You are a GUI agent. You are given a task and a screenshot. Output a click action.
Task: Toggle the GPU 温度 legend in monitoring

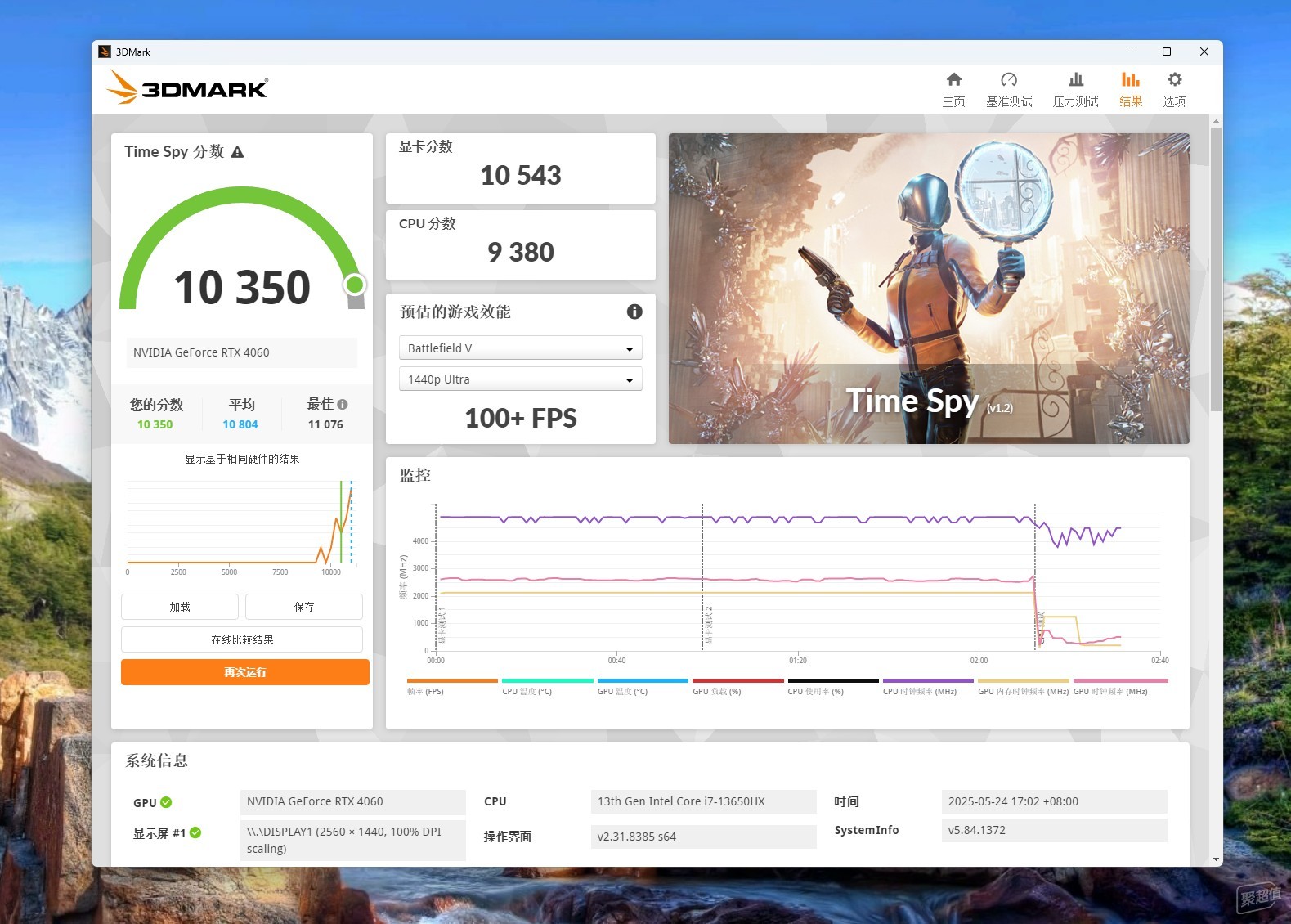point(643,687)
